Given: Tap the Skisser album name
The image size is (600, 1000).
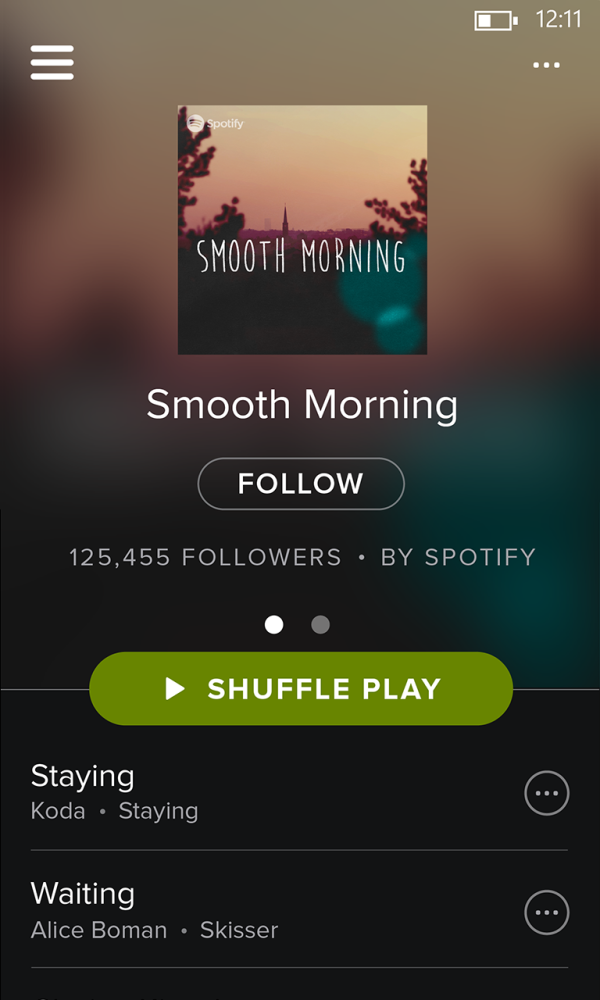Looking at the screenshot, I should [239, 930].
